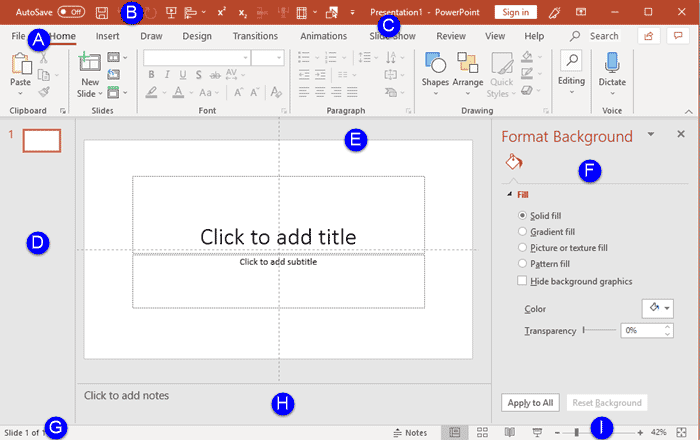Start presentation from beginning icon
This screenshot has height=440, width=700.
(x=171, y=12)
